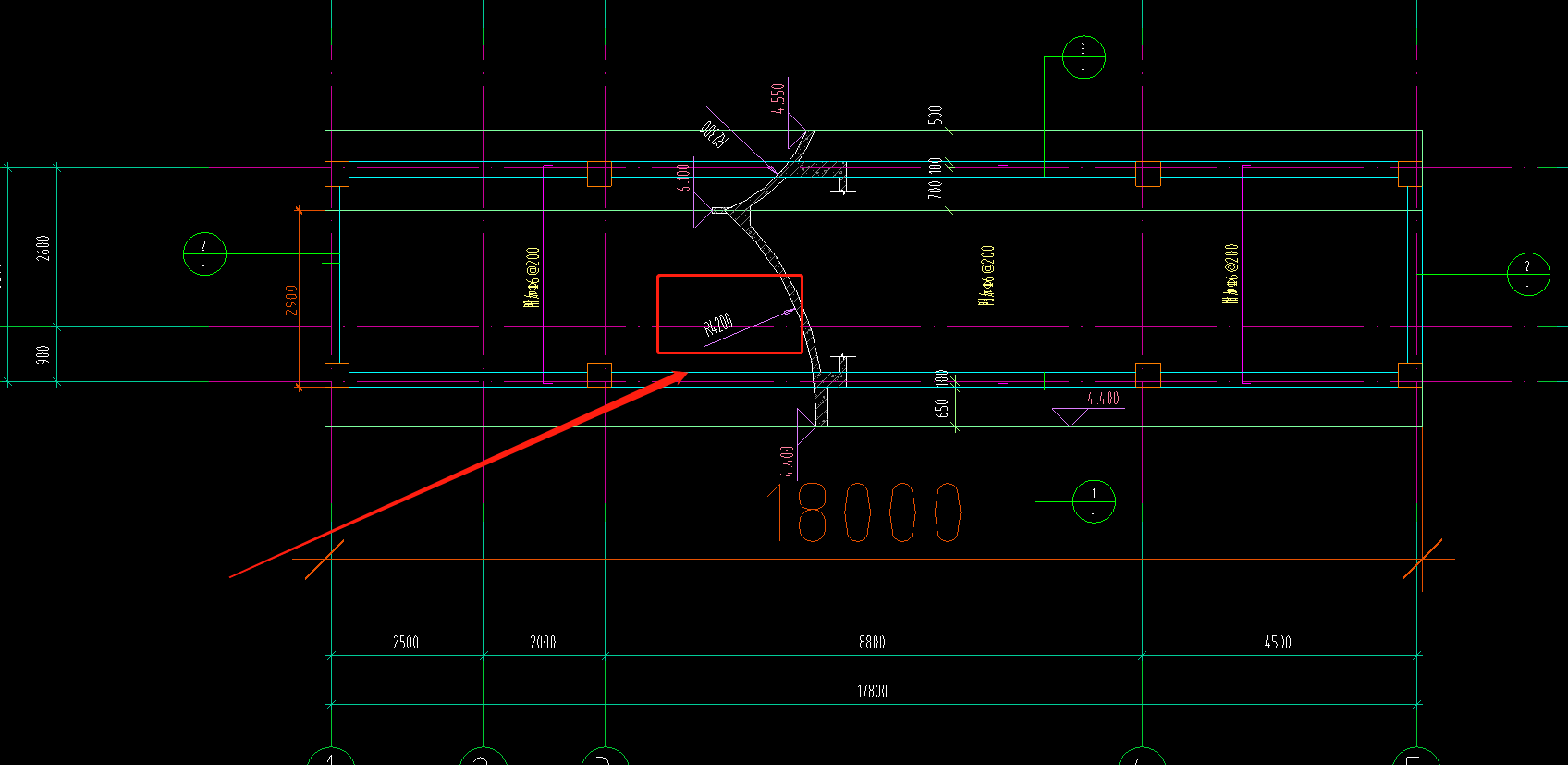The width and height of the screenshot is (1568, 765).
Task: Pick the middle yellow @200 rebar note
Action: pos(987,275)
